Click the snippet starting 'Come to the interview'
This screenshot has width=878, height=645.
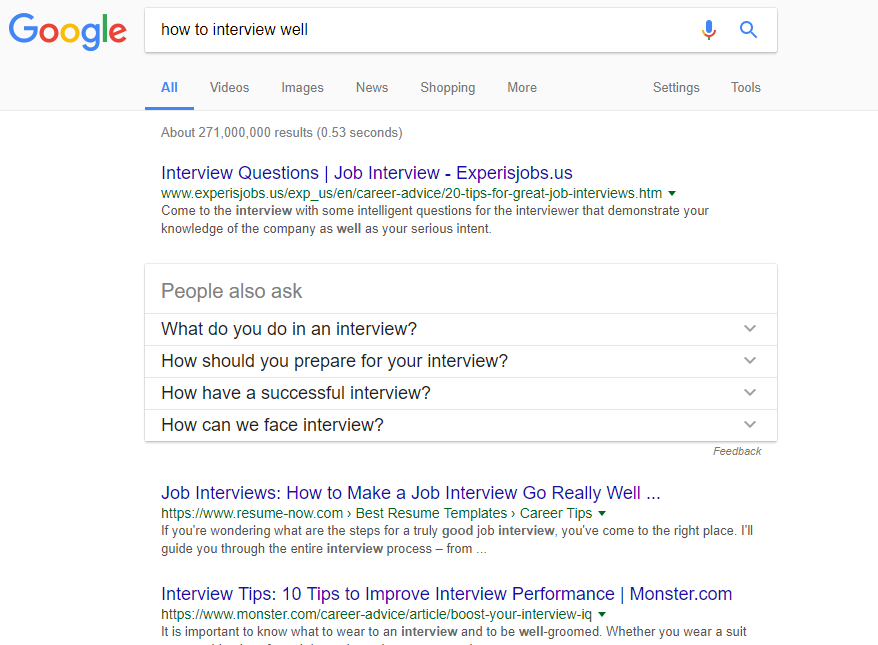[x=435, y=219]
